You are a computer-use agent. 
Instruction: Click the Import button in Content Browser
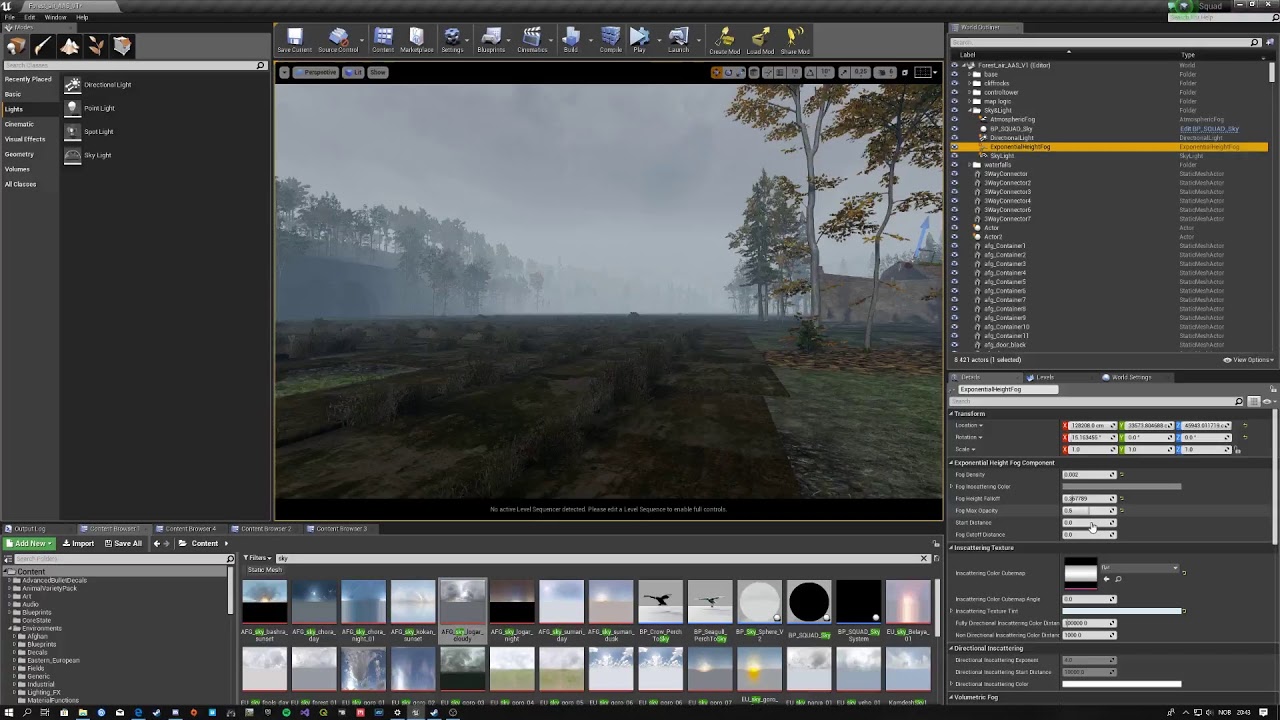tap(77, 544)
